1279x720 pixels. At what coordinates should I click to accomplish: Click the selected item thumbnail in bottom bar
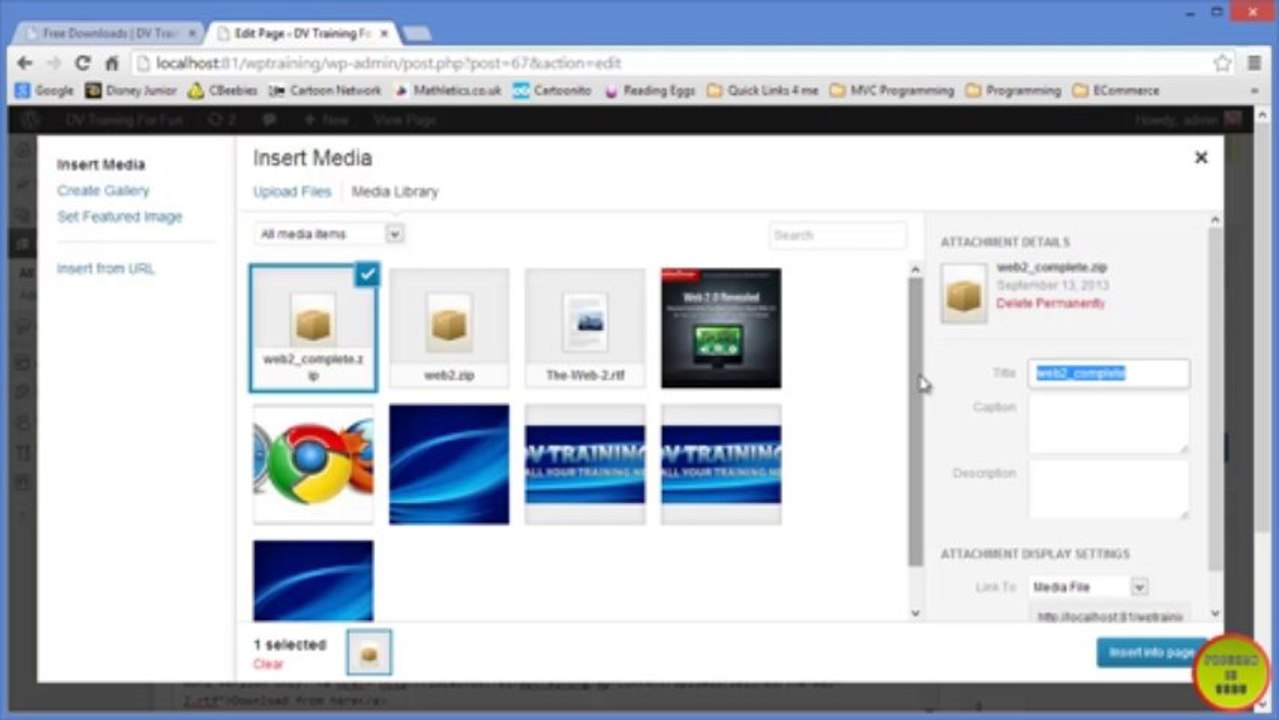tap(369, 652)
